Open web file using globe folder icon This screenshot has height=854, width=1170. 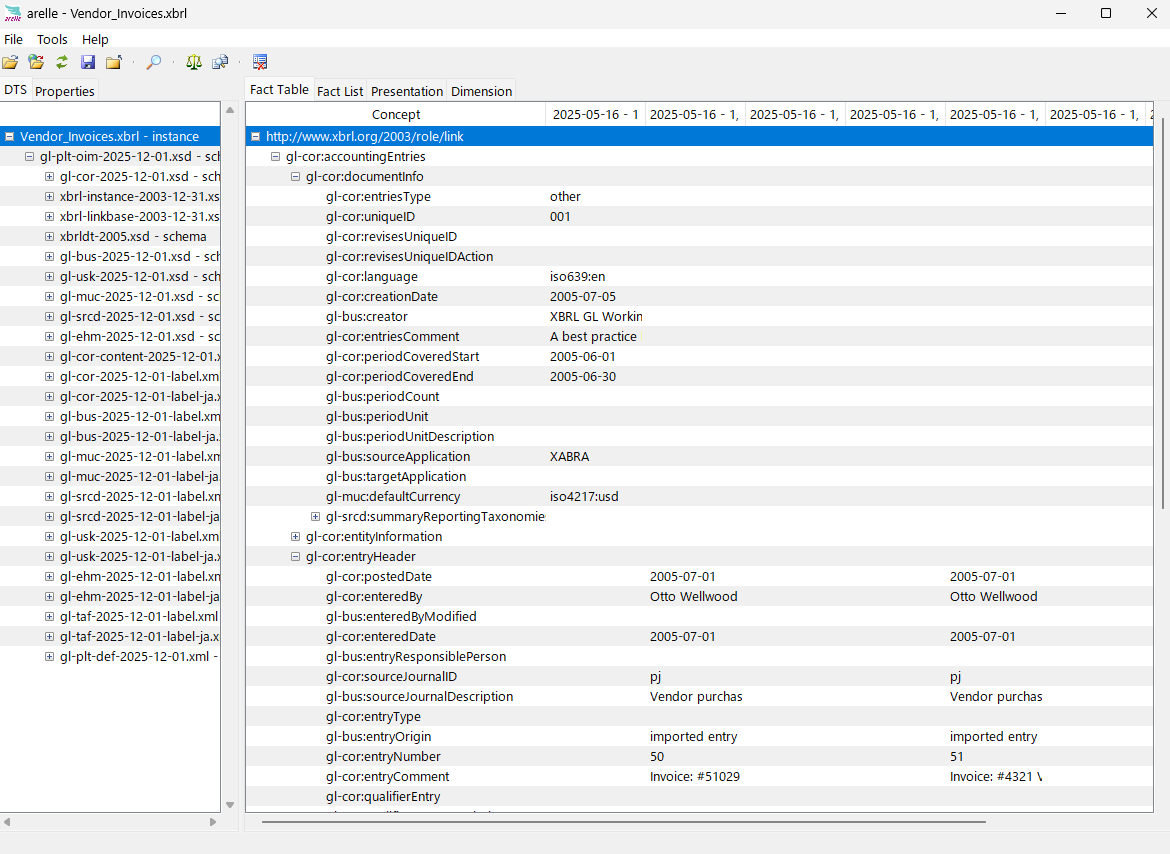point(36,63)
